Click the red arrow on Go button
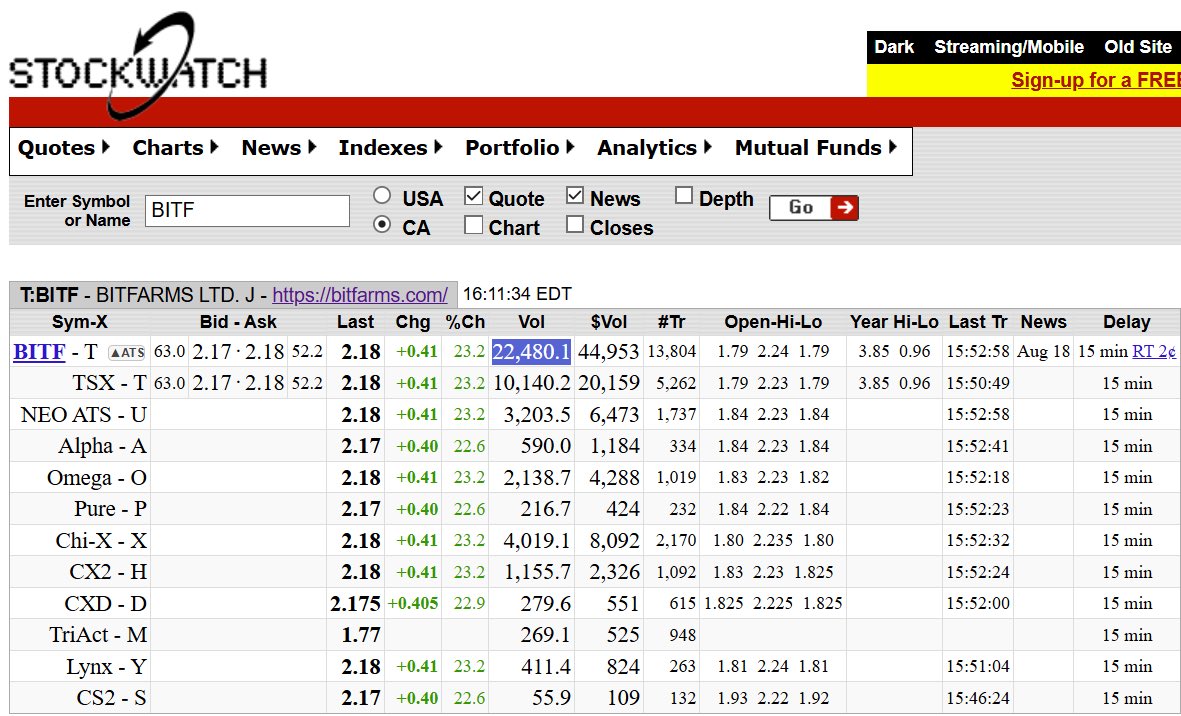The width and height of the screenshot is (1181, 716). (844, 208)
